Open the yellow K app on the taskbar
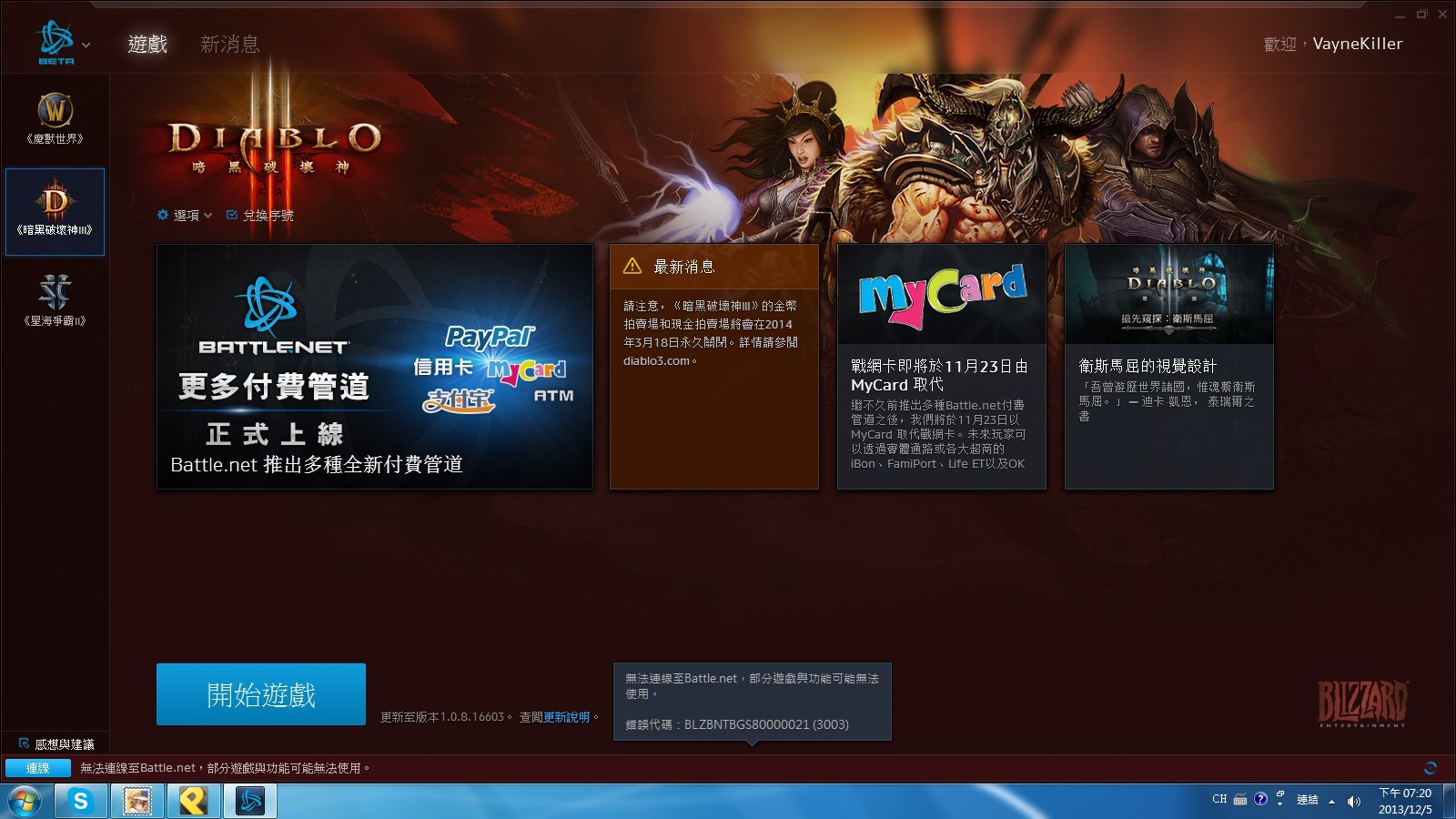This screenshot has height=819, width=1456. click(x=193, y=801)
